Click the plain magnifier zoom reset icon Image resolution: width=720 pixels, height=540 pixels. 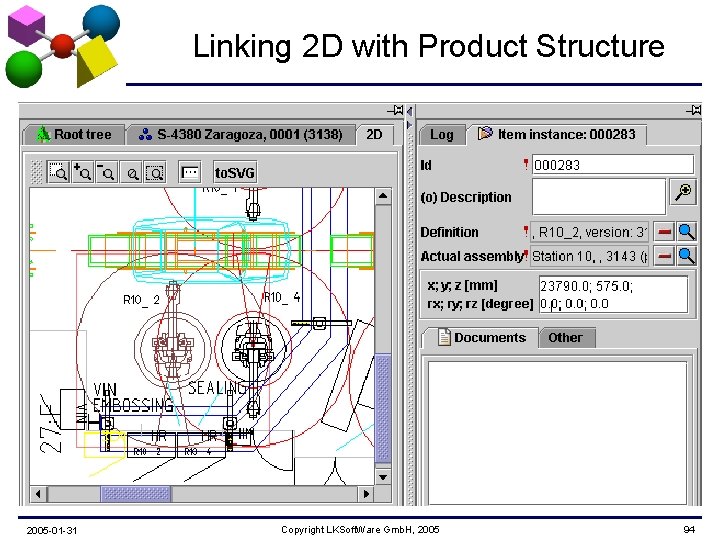[132, 173]
